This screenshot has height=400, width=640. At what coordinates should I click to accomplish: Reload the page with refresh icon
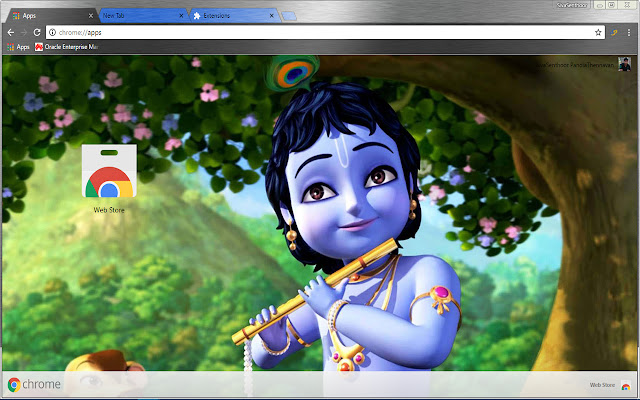click(37, 32)
